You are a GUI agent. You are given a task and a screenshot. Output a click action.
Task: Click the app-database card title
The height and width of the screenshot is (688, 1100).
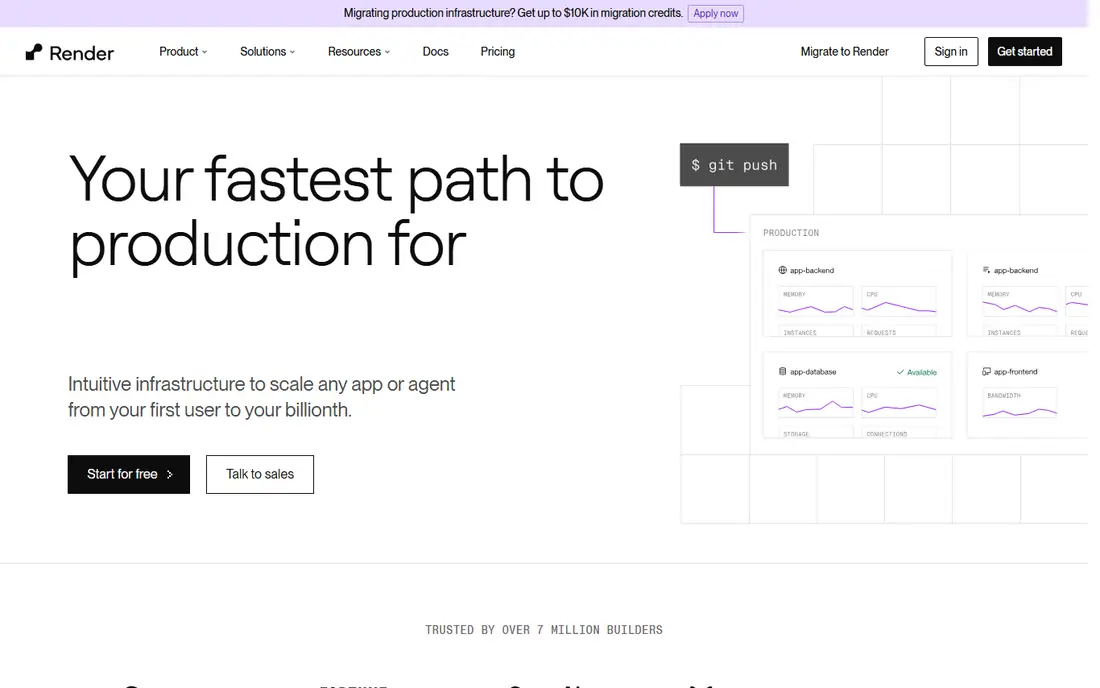813,372
